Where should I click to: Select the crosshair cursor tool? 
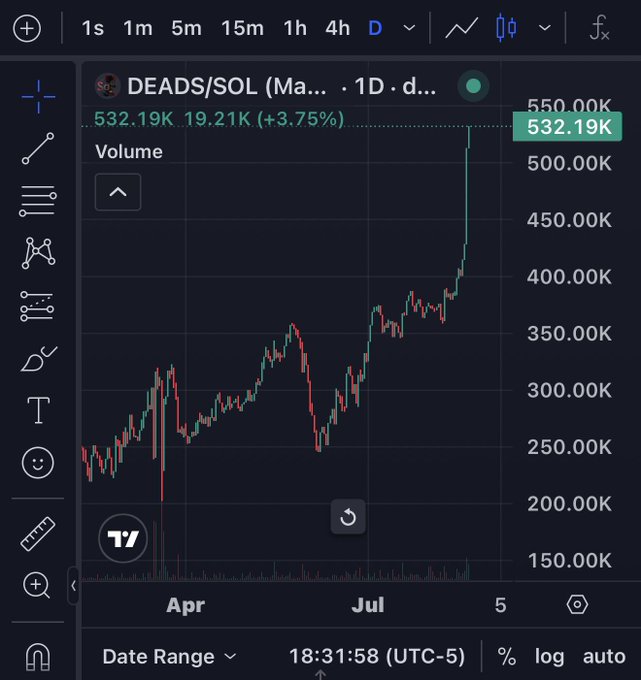coord(38,97)
